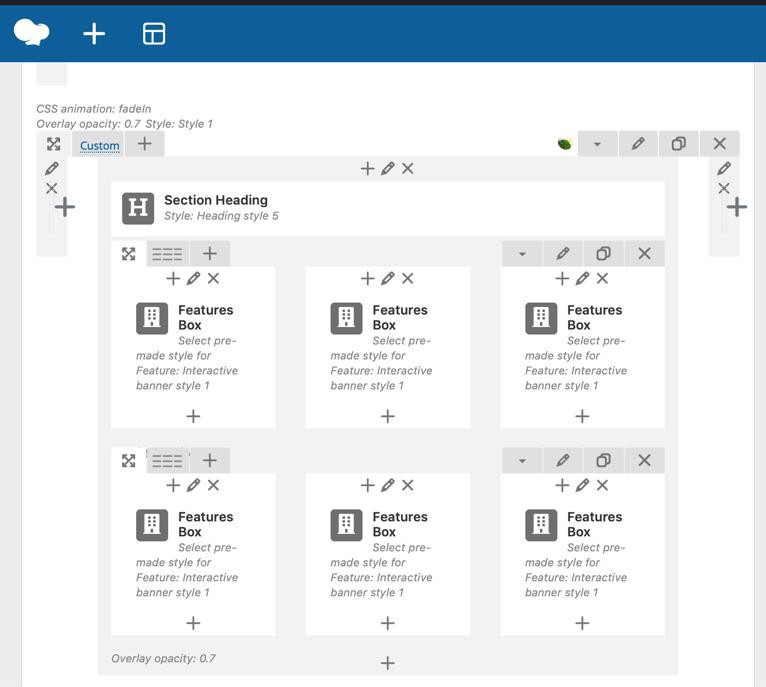Select Features Box icon in lower-right card
The width and height of the screenshot is (766, 687).
click(541, 525)
